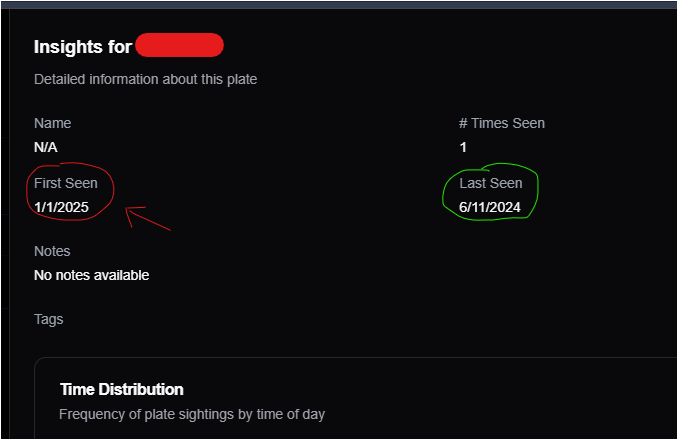Select the Notes section label
This screenshot has height=439, width=677.
[x=52, y=251]
